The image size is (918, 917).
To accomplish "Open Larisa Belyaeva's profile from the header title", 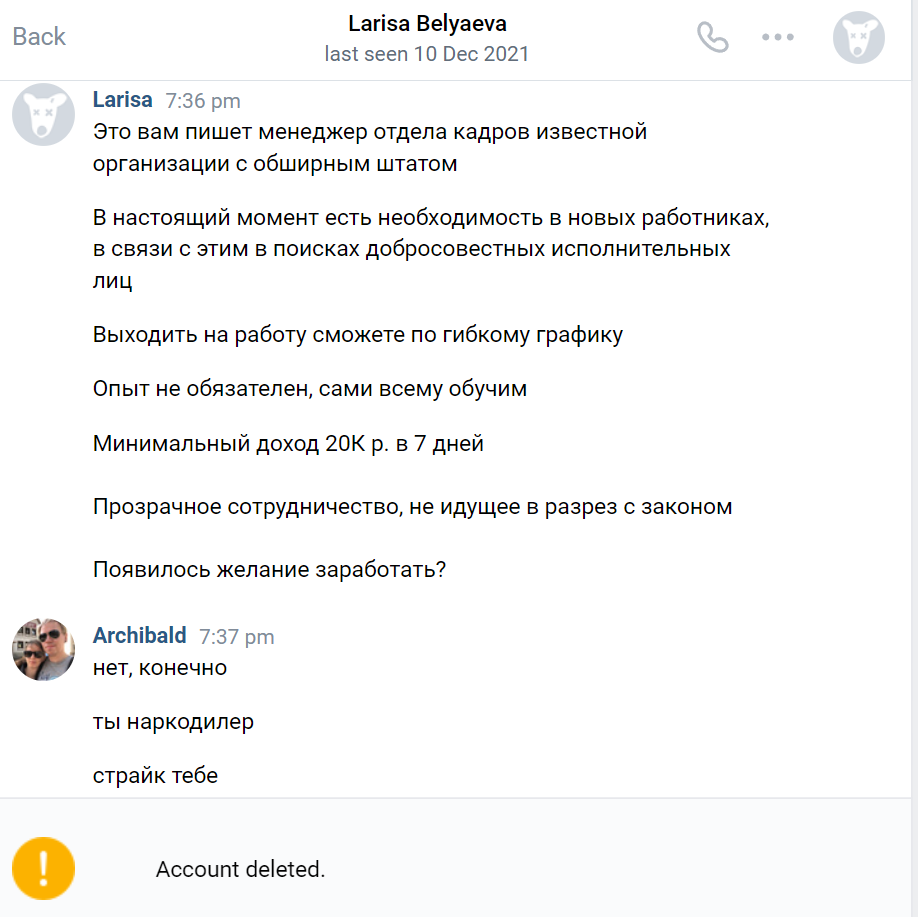I will coord(428,23).
